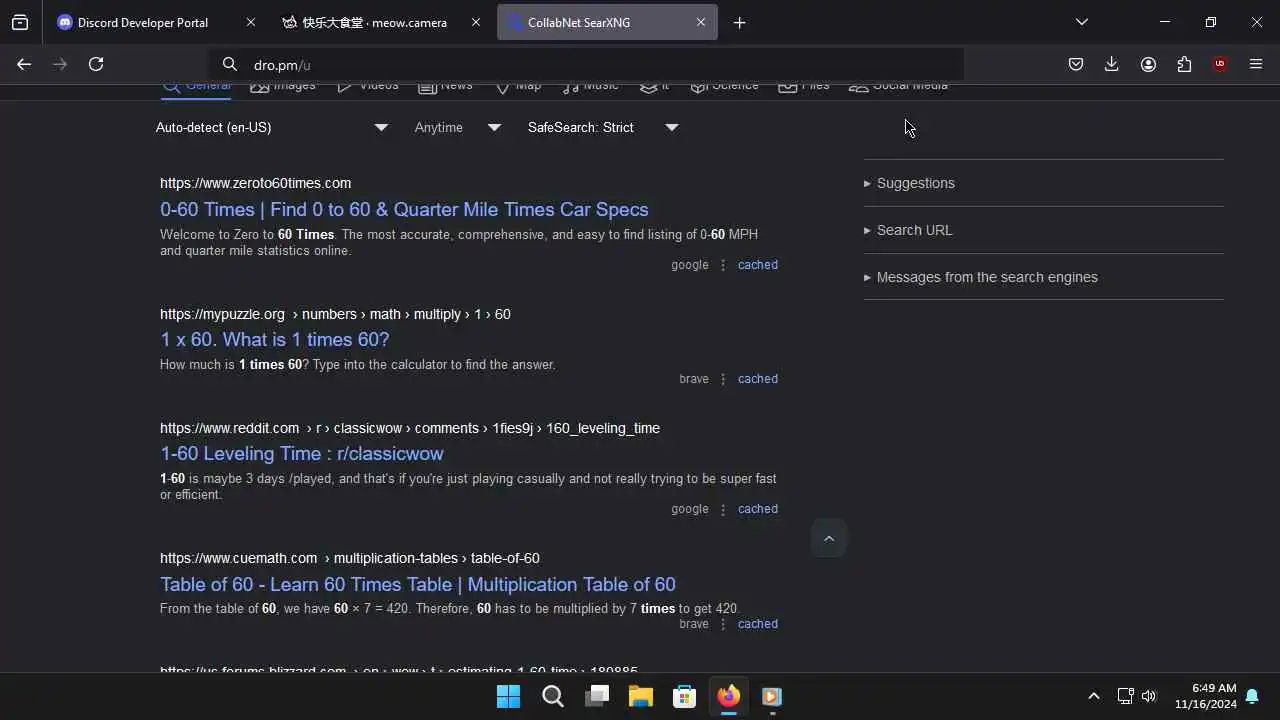
Task: Open the Firefox downloads panel
Action: pos(1112,64)
